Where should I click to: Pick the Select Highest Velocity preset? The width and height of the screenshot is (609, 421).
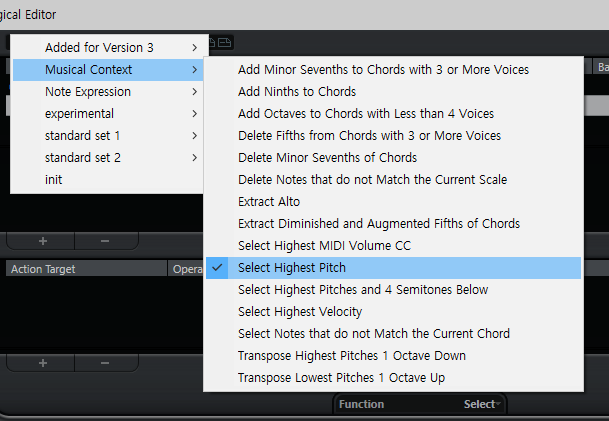click(x=393, y=312)
